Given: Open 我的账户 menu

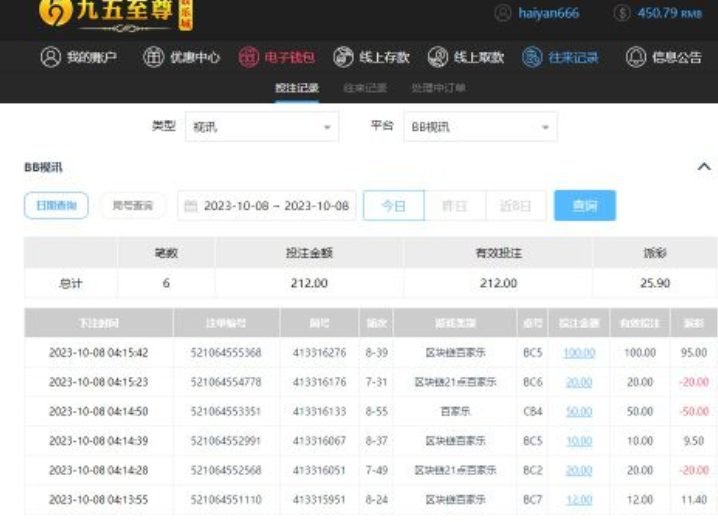Looking at the screenshot, I should tap(78, 57).
